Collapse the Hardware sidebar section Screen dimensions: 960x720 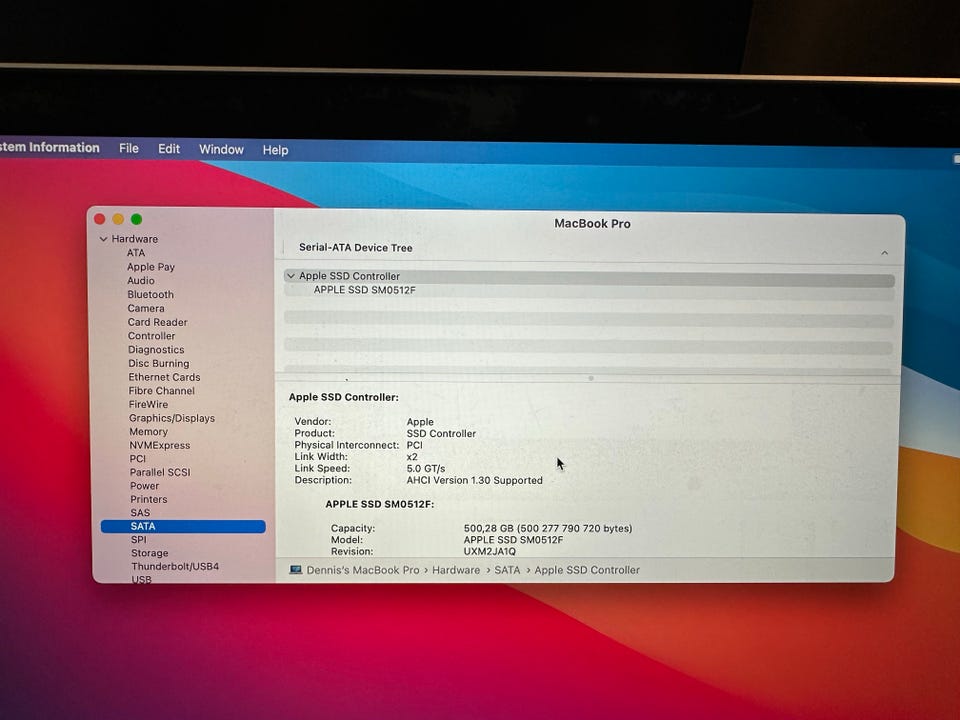[x=103, y=239]
